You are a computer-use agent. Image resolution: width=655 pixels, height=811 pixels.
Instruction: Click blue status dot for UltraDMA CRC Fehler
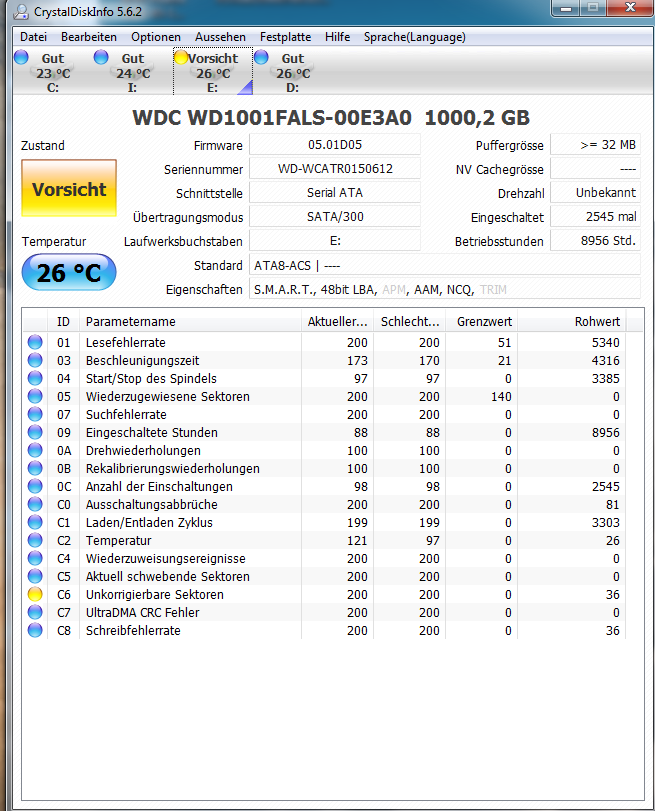(x=35, y=612)
